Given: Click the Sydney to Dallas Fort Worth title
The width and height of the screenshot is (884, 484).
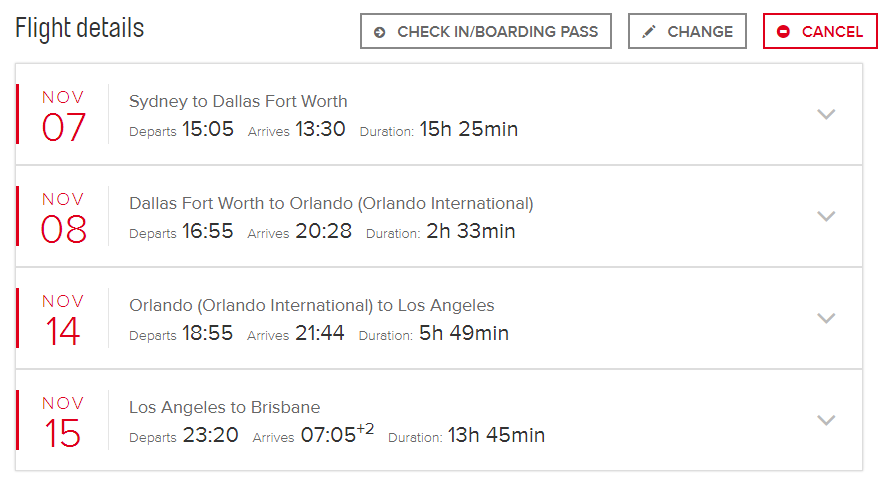Looking at the screenshot, I should [x=238, y=101].
